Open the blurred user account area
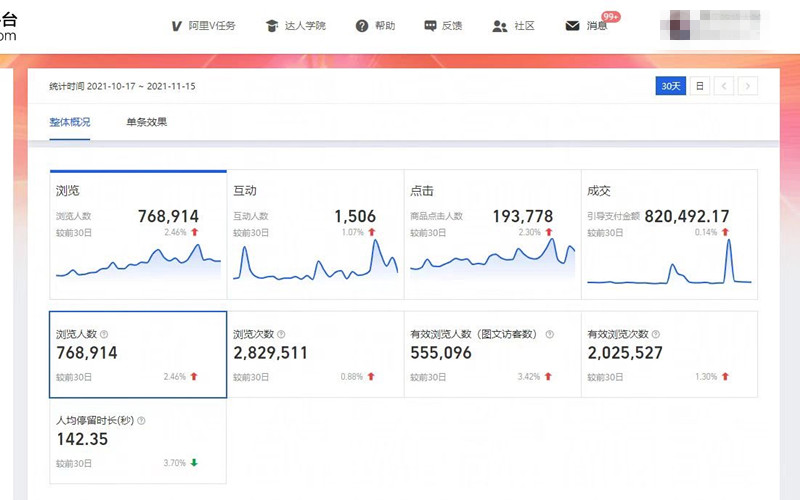 [x=710, y=24]
